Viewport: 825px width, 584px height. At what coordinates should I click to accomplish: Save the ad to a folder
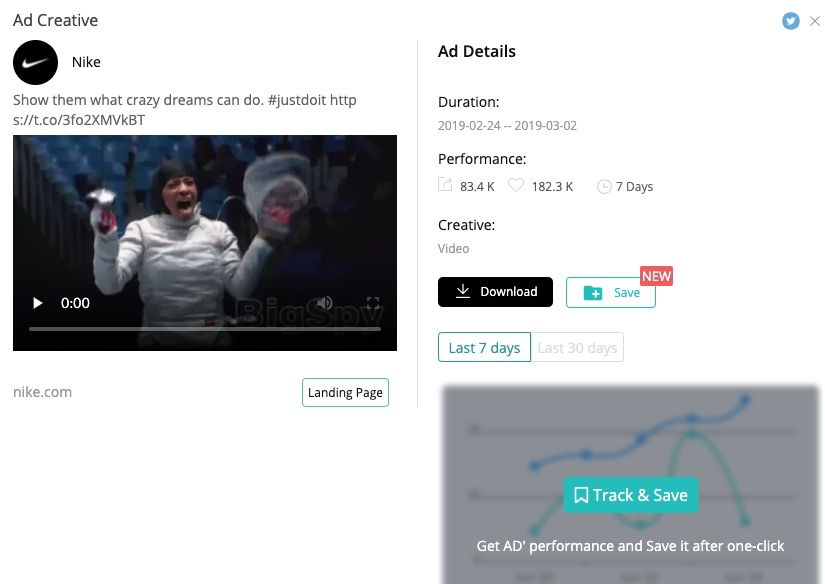pos(611,293)
